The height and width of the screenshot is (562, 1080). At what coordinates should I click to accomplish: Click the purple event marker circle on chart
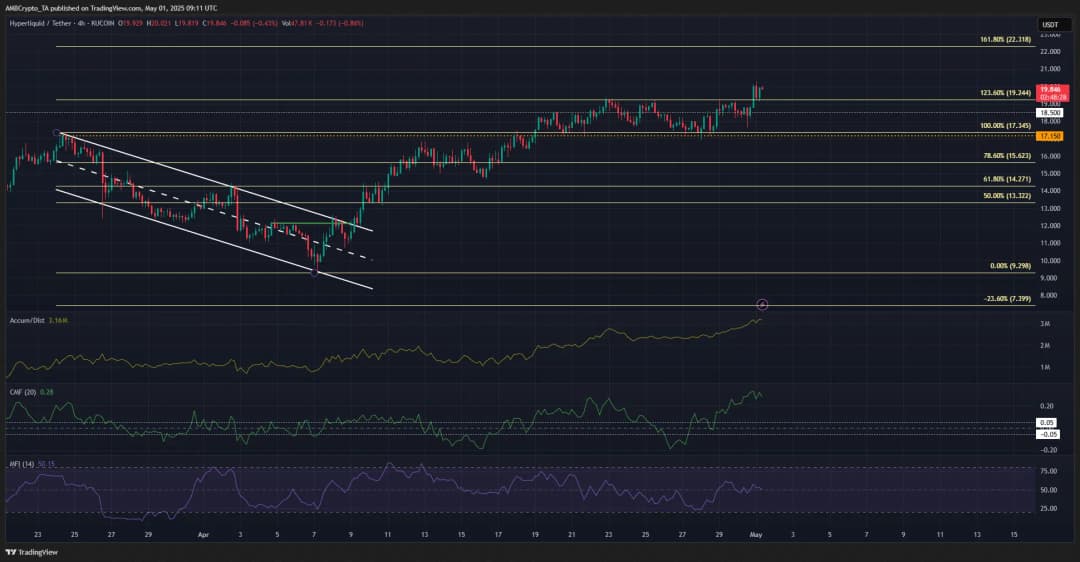pyautogui.click(x=762, y=303)
